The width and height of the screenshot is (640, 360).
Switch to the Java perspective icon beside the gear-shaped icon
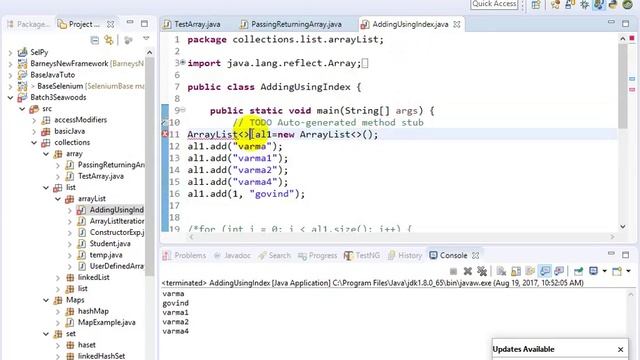570,5
